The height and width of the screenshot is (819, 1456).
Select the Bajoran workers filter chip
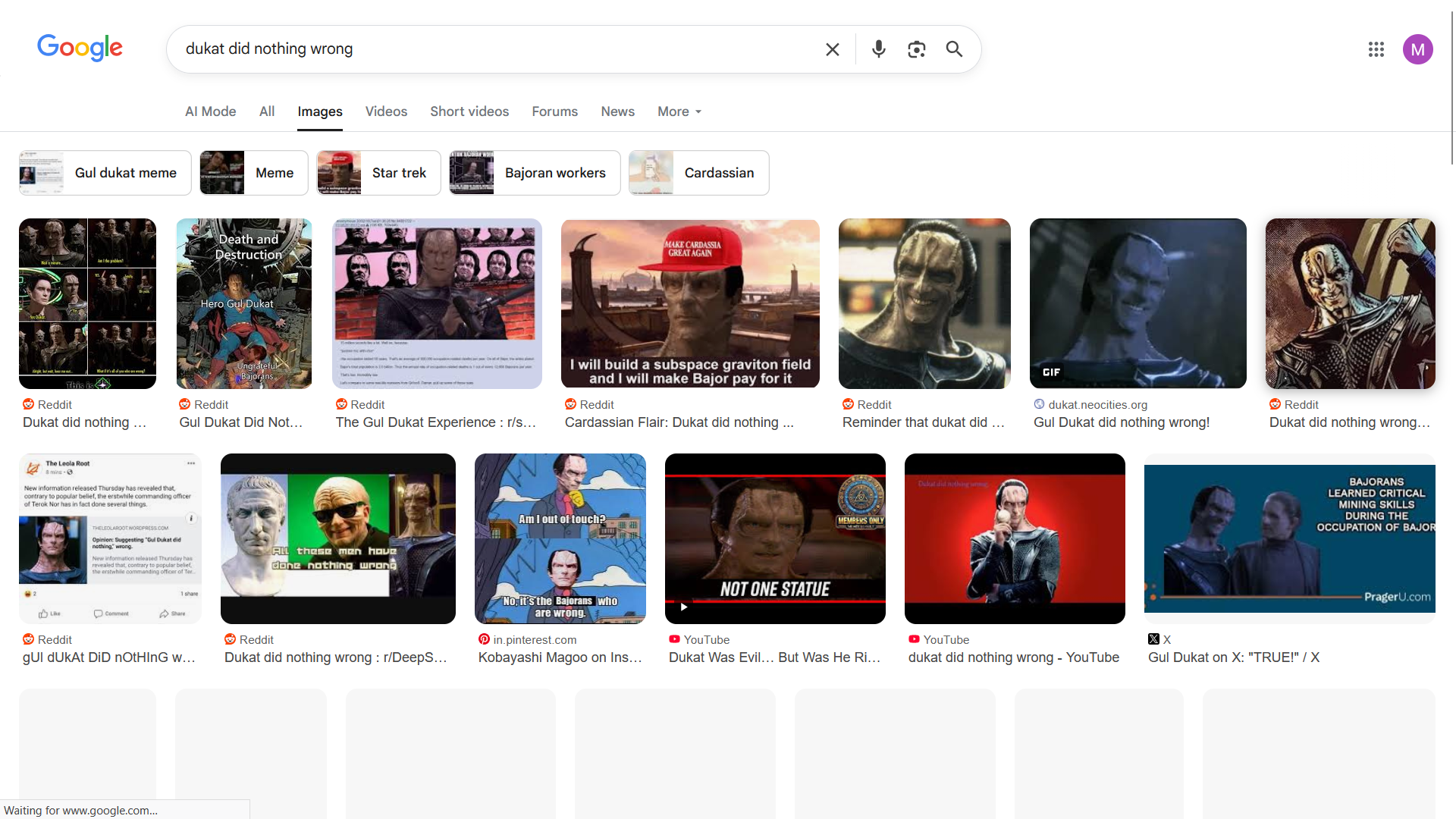click(x=535, y=173)
